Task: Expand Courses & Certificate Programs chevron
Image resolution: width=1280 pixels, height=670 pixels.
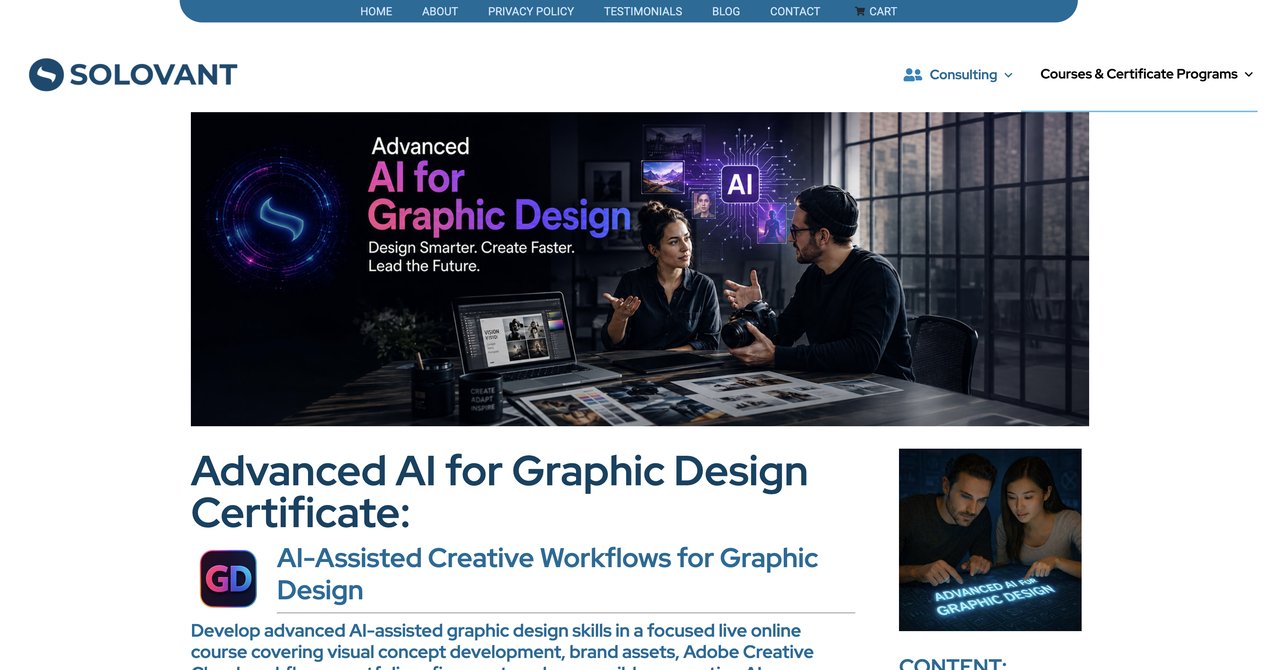Action: [x=1248, y=75]
